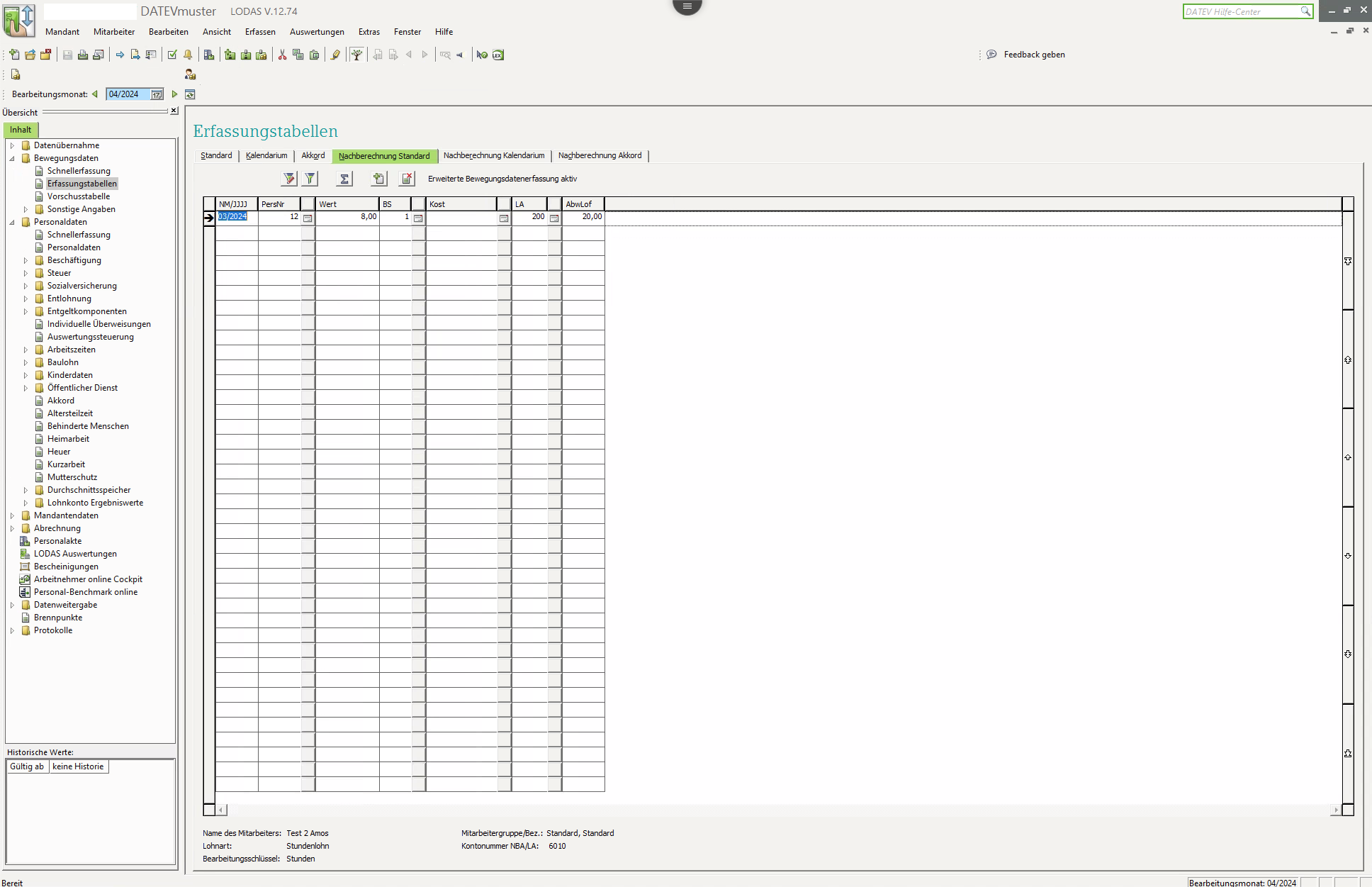Open the Mandant menu
The height and width of the screenshot is (887, 1372).
click(62, 32)
